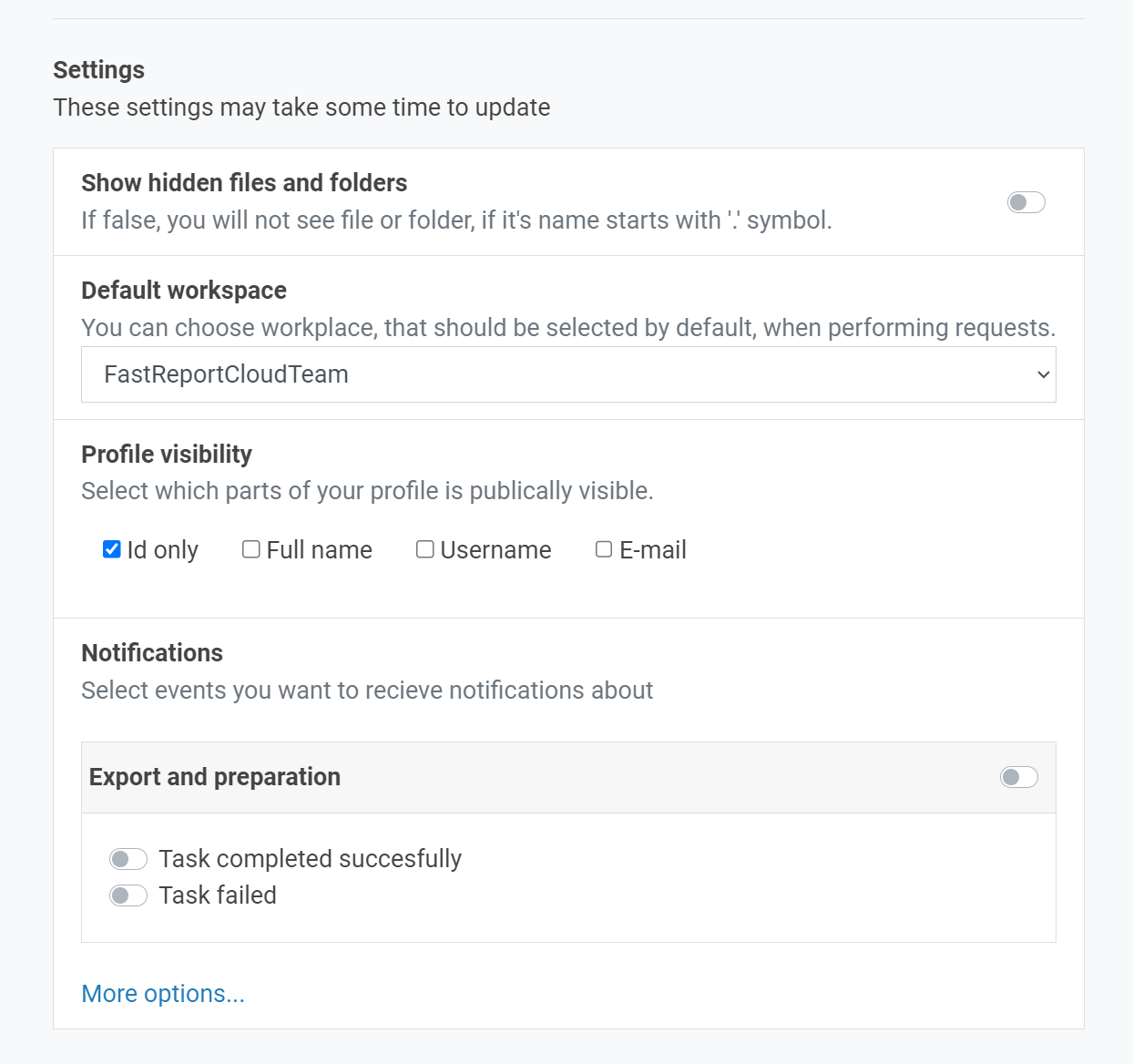Click the chevron arrow of the workspace selector
1133x1064 pixels.
click(1043, 374)
